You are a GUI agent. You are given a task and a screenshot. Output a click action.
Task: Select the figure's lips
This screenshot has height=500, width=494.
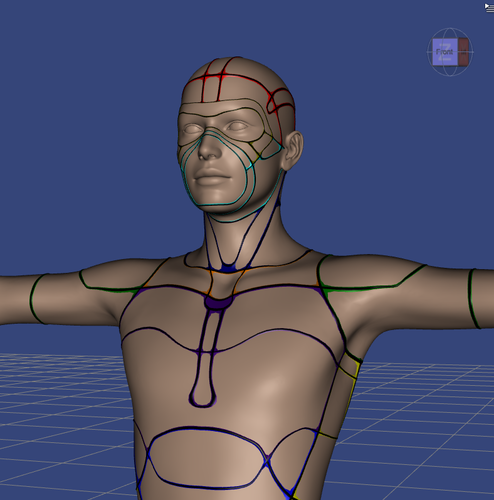(x=212, y=177)
